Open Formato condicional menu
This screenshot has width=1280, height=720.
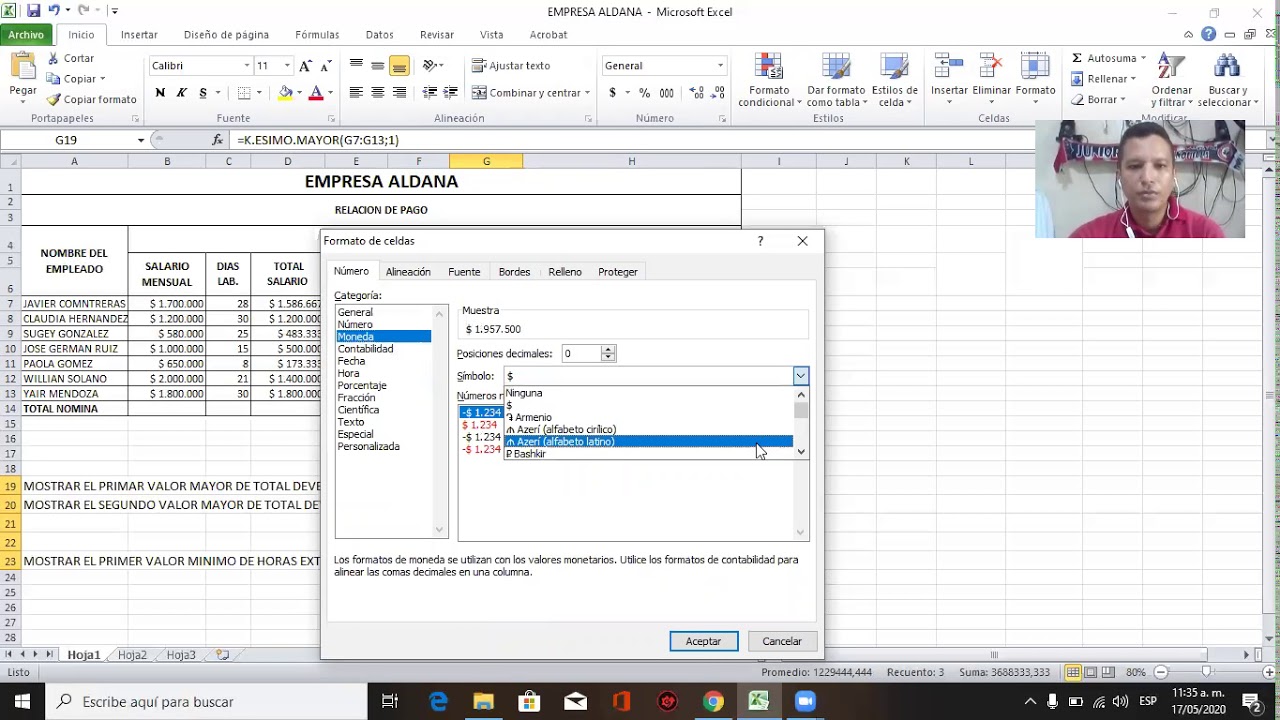(769, 80)
